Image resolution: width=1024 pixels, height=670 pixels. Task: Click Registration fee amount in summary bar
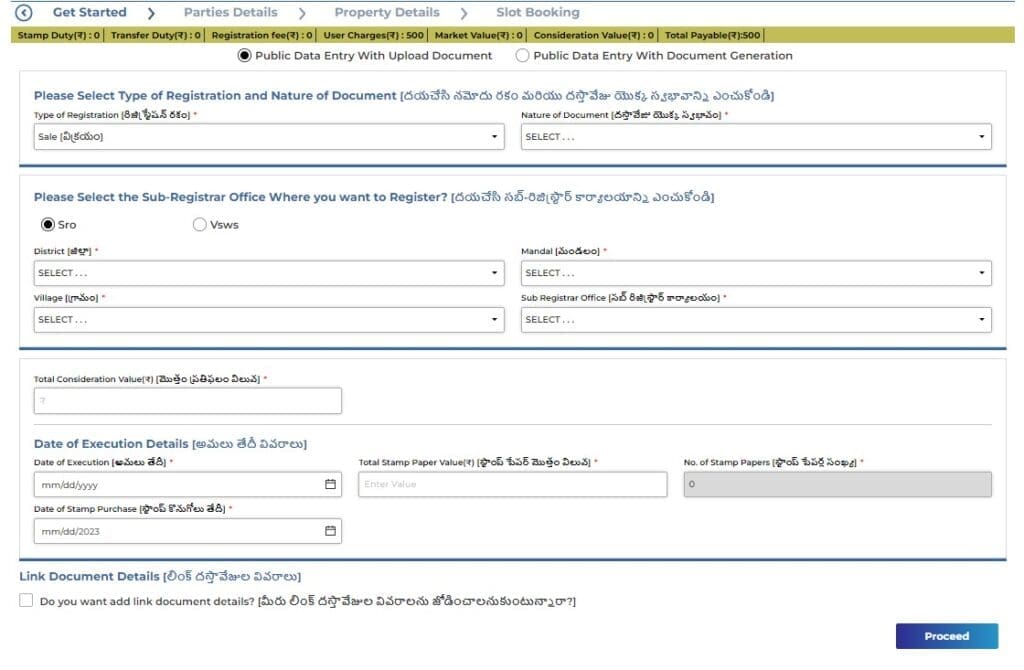point(262,35)
